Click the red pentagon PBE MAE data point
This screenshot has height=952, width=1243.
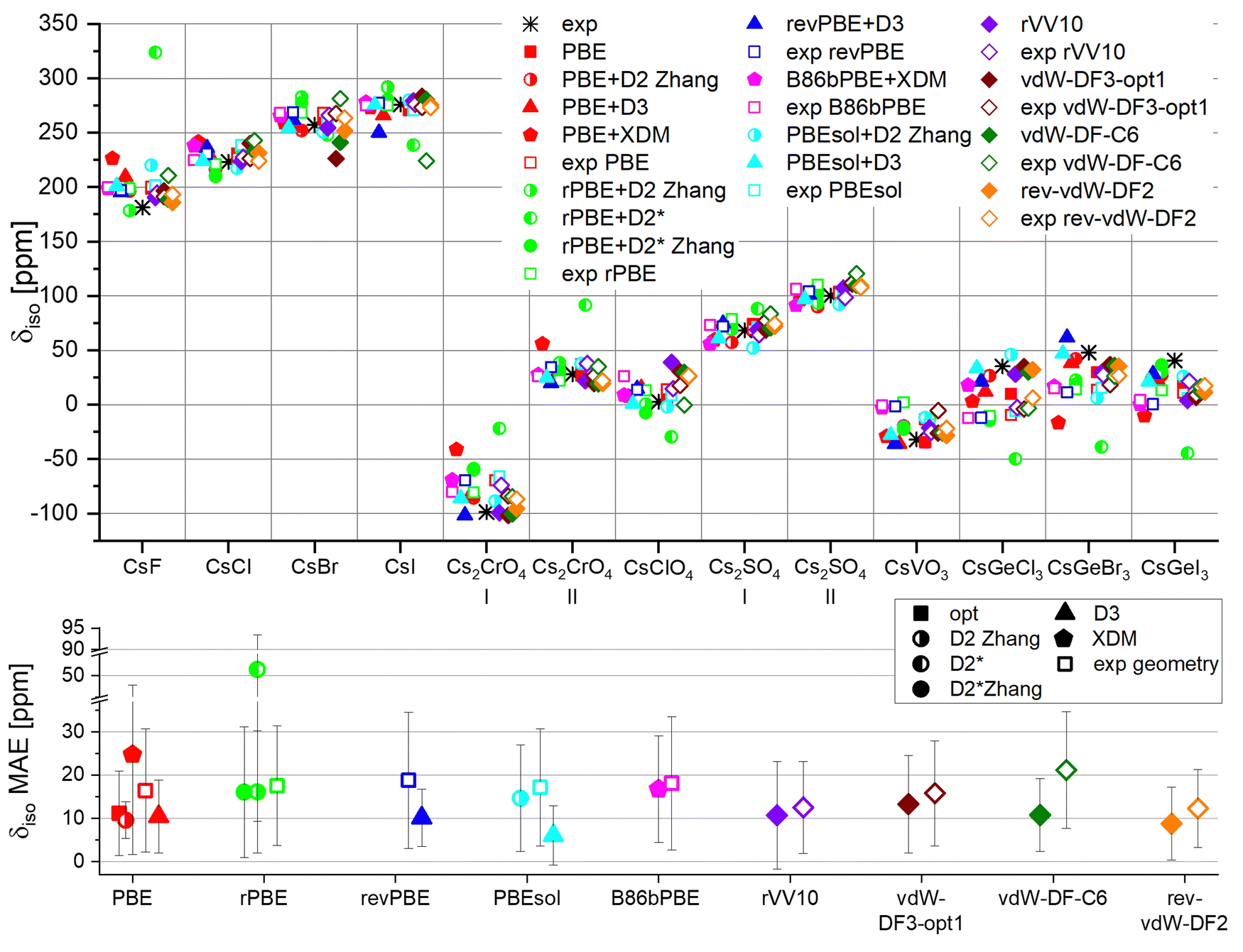click(x=132, y=754)
